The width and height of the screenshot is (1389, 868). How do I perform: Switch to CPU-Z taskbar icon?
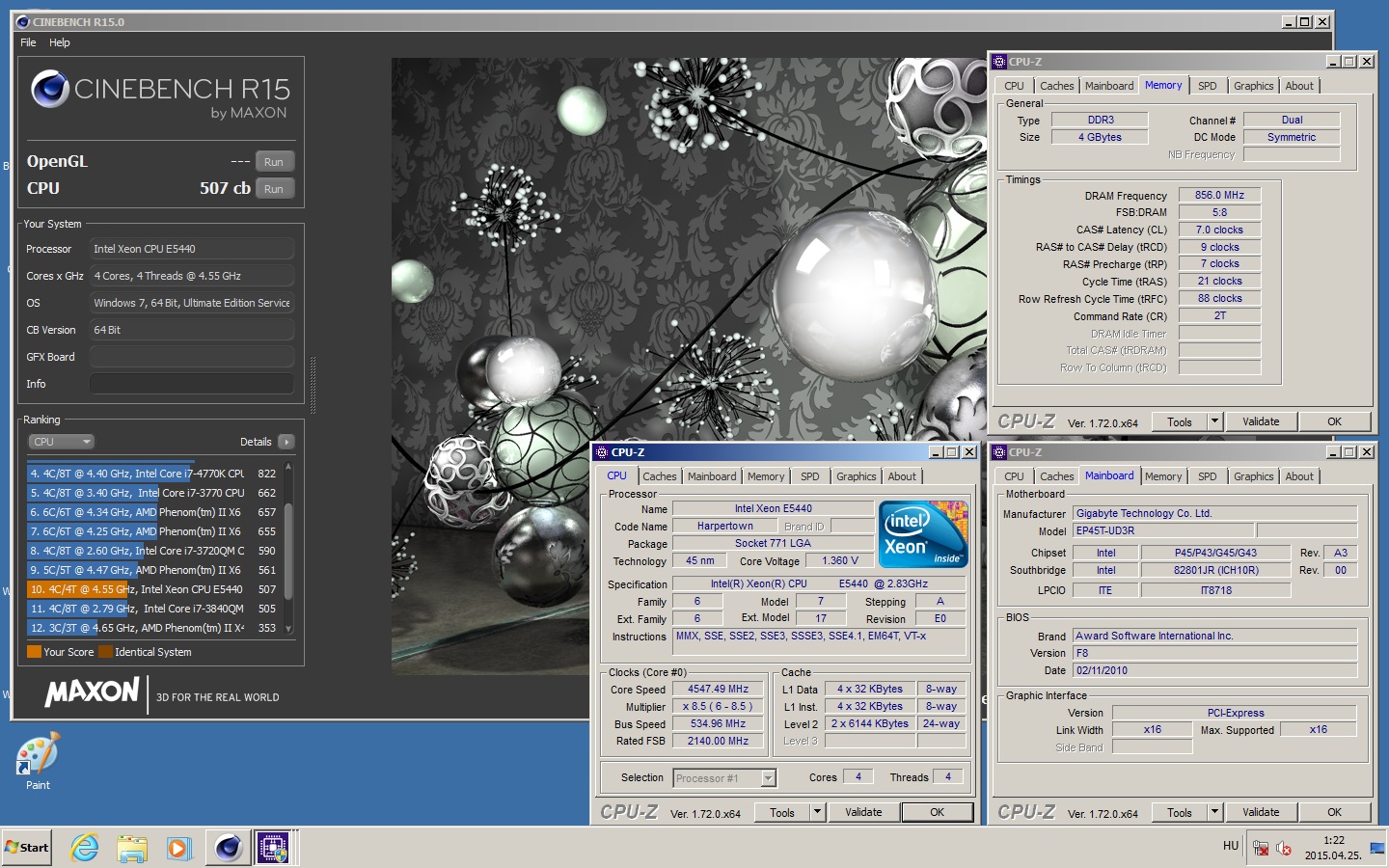coord(275,848)
